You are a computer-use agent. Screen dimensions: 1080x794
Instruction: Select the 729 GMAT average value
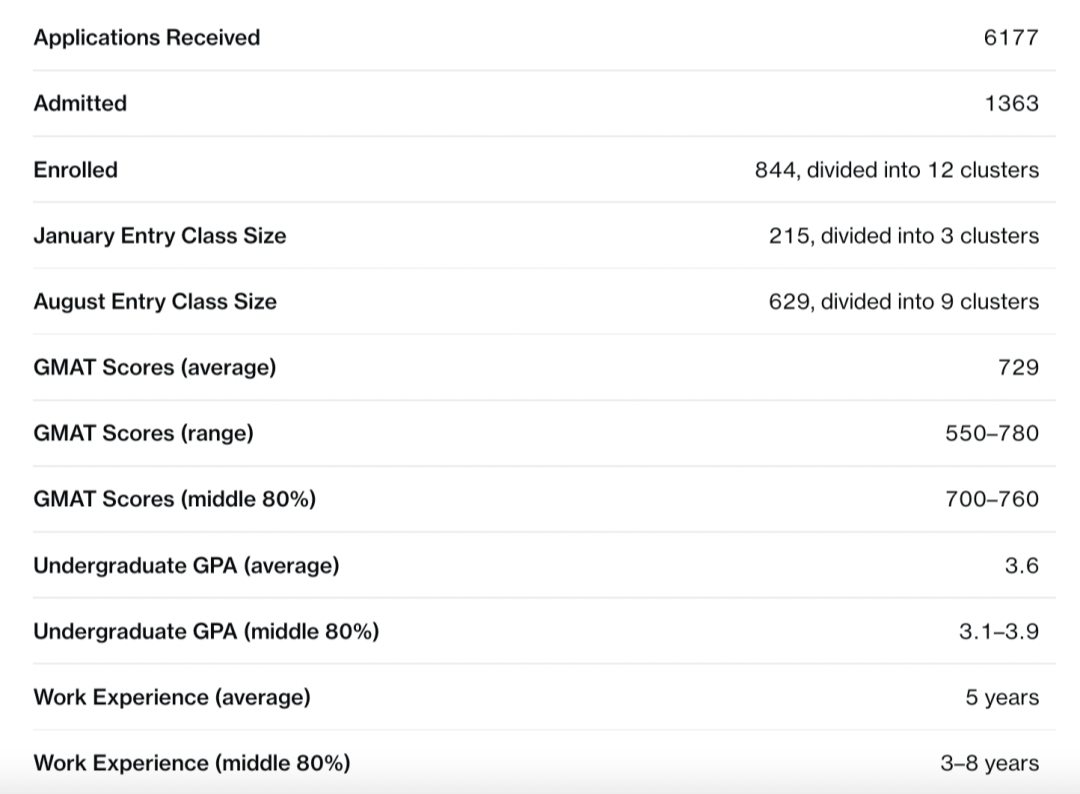[x=1018, y=367]
